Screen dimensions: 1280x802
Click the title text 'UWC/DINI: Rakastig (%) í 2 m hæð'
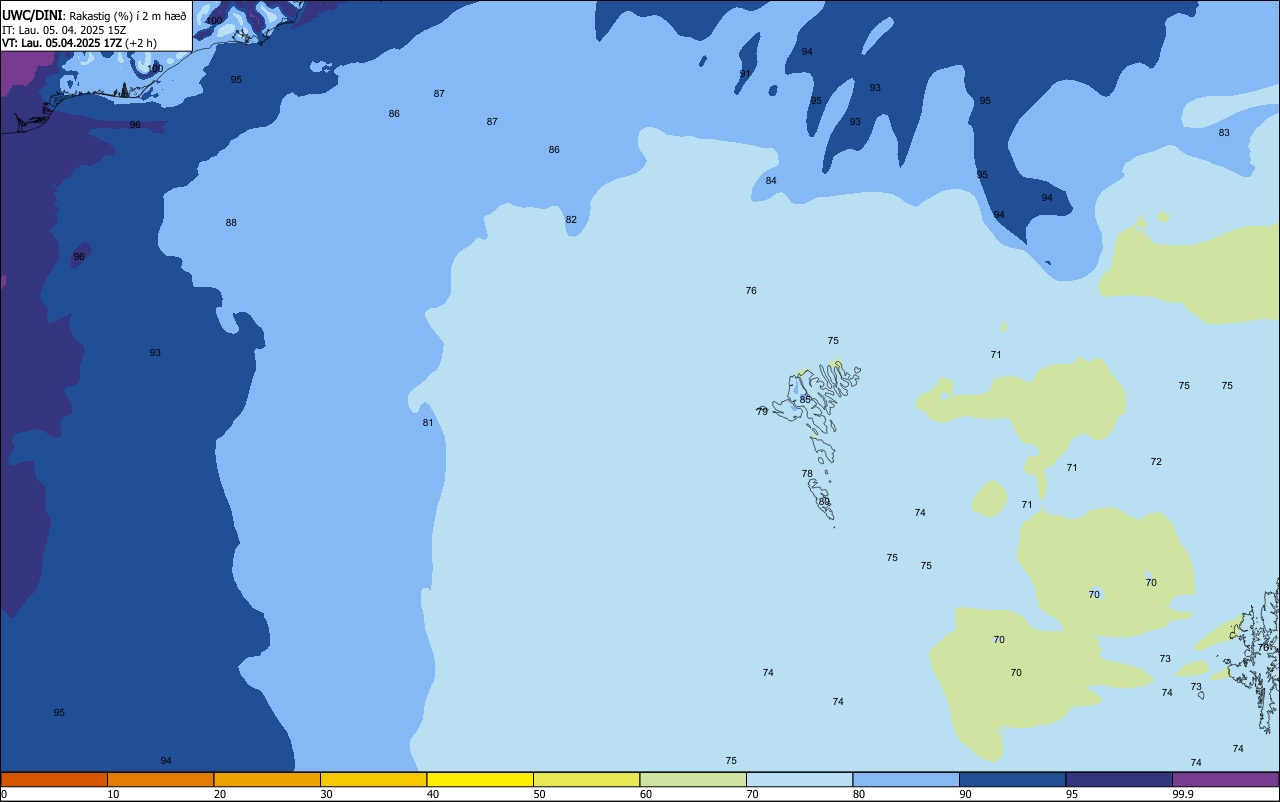coord(94,15)
